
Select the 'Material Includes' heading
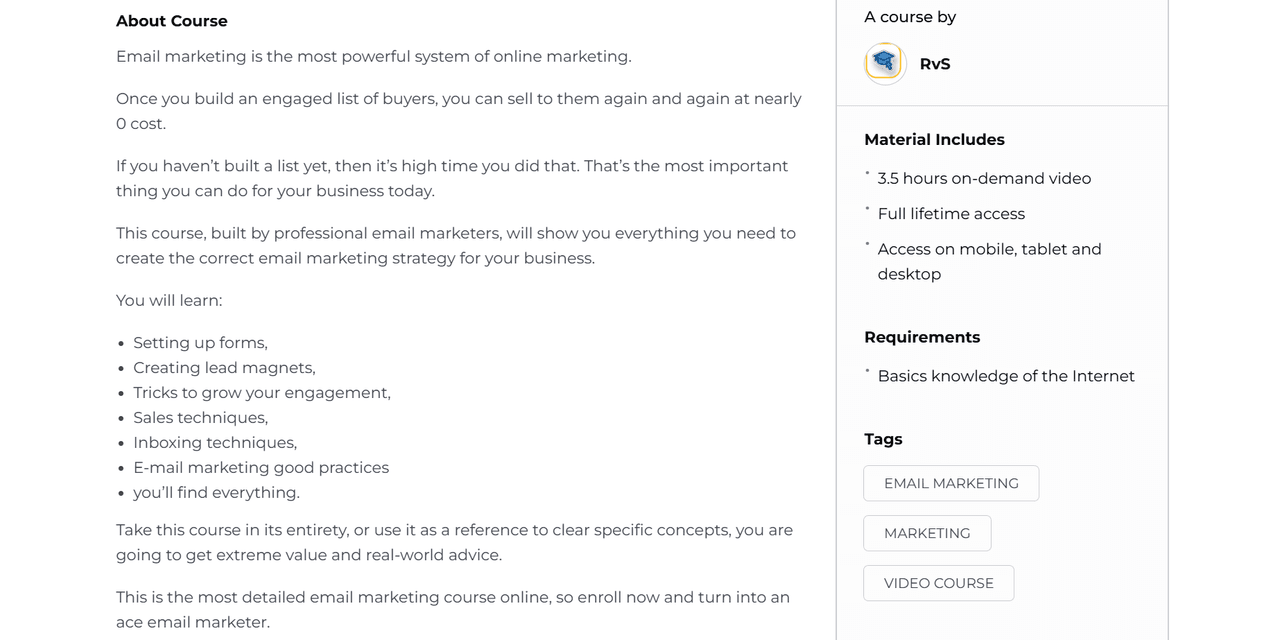[x=934, y=139]
